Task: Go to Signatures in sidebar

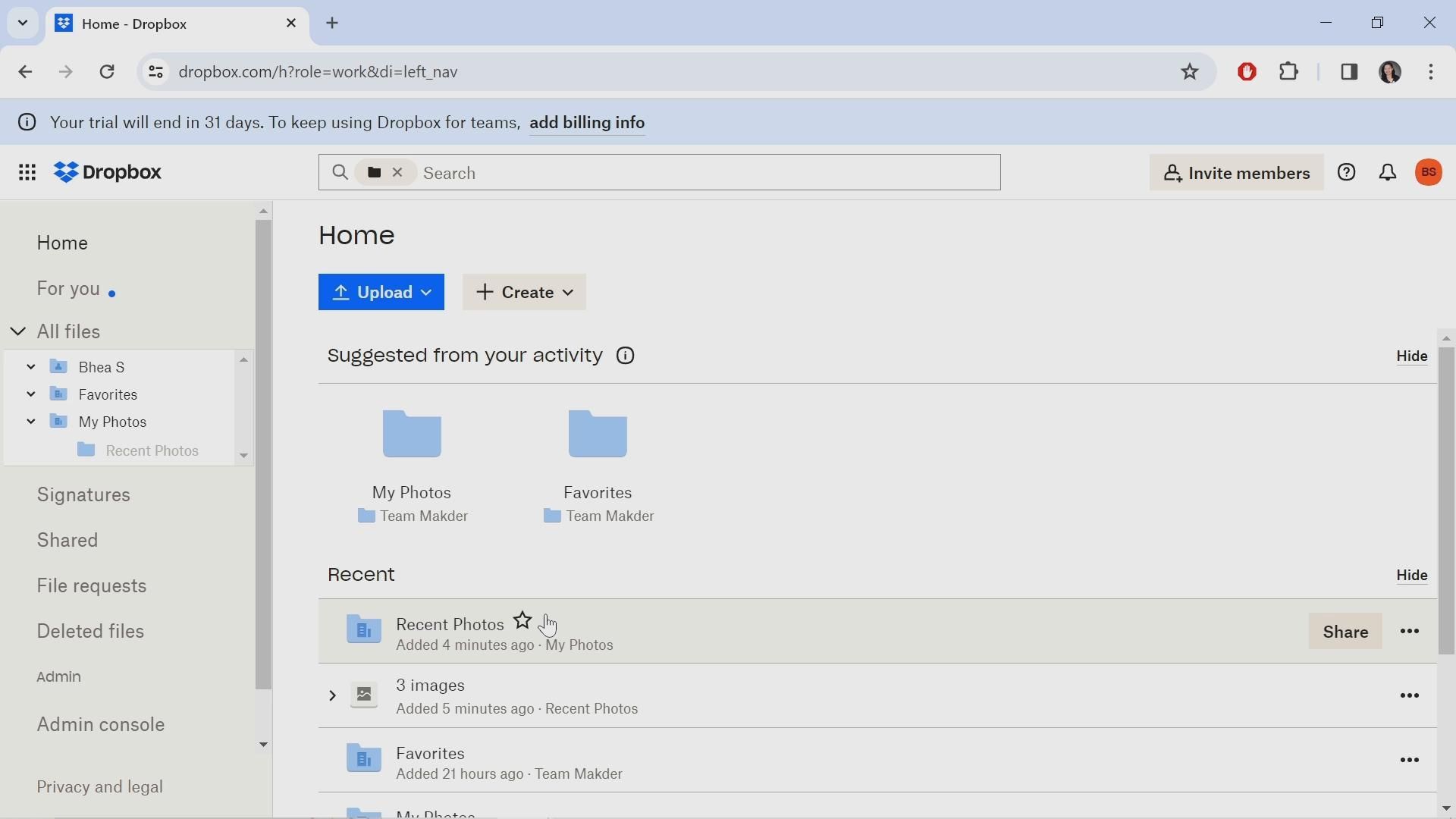Action: 83,495
